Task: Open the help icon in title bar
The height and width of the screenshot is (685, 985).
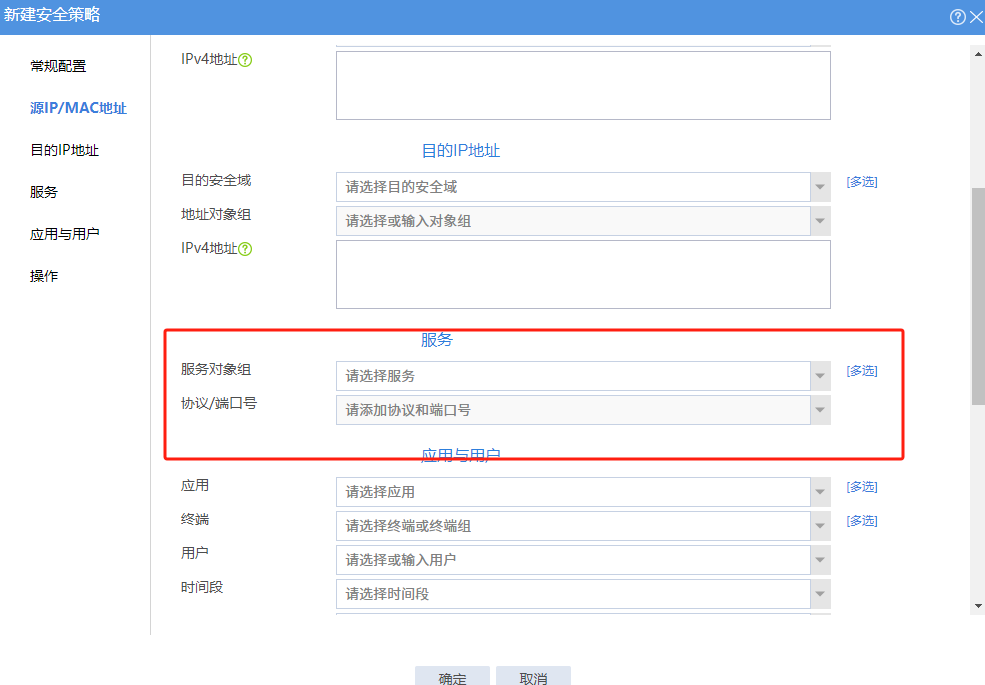Action: [x=957, y=17]
